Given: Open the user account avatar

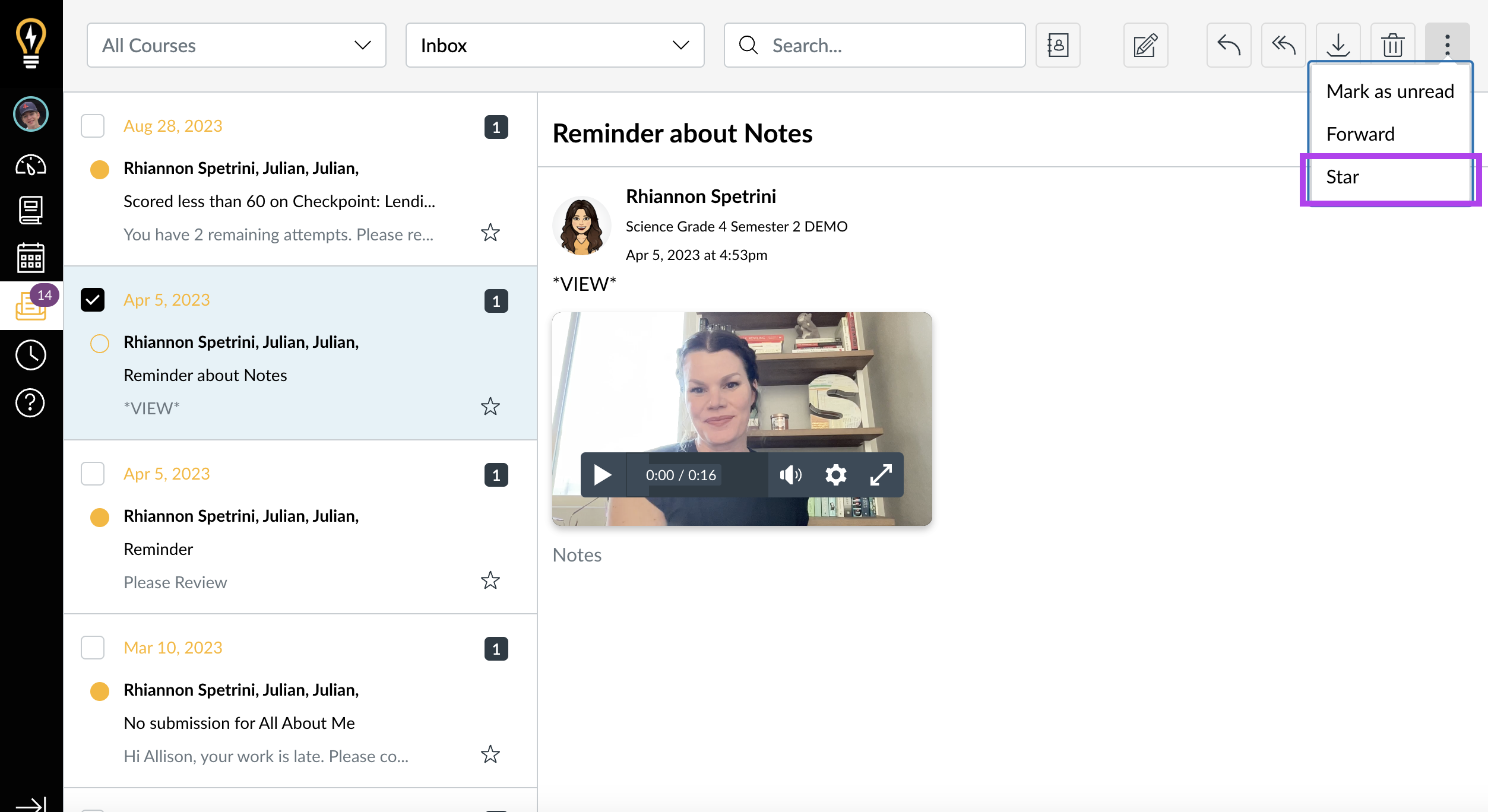Looking at the screenshot, I should coord(31,114).
